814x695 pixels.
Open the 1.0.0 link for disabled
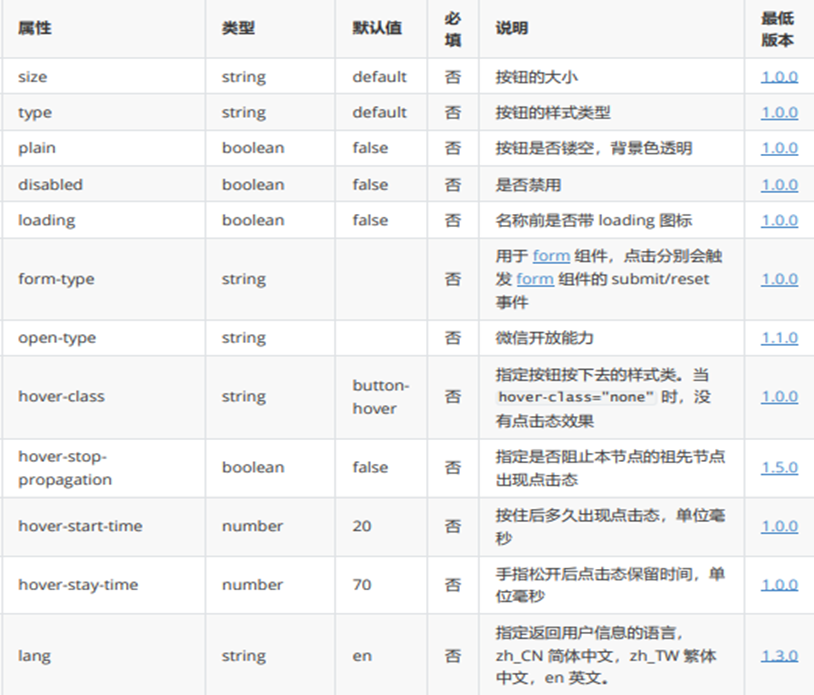pos(779,185)
